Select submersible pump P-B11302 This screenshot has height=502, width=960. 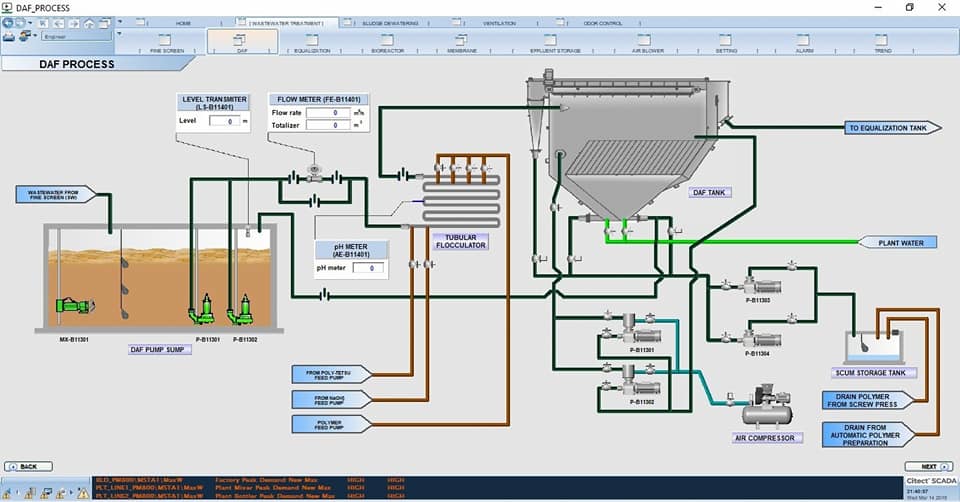[240, 309]
